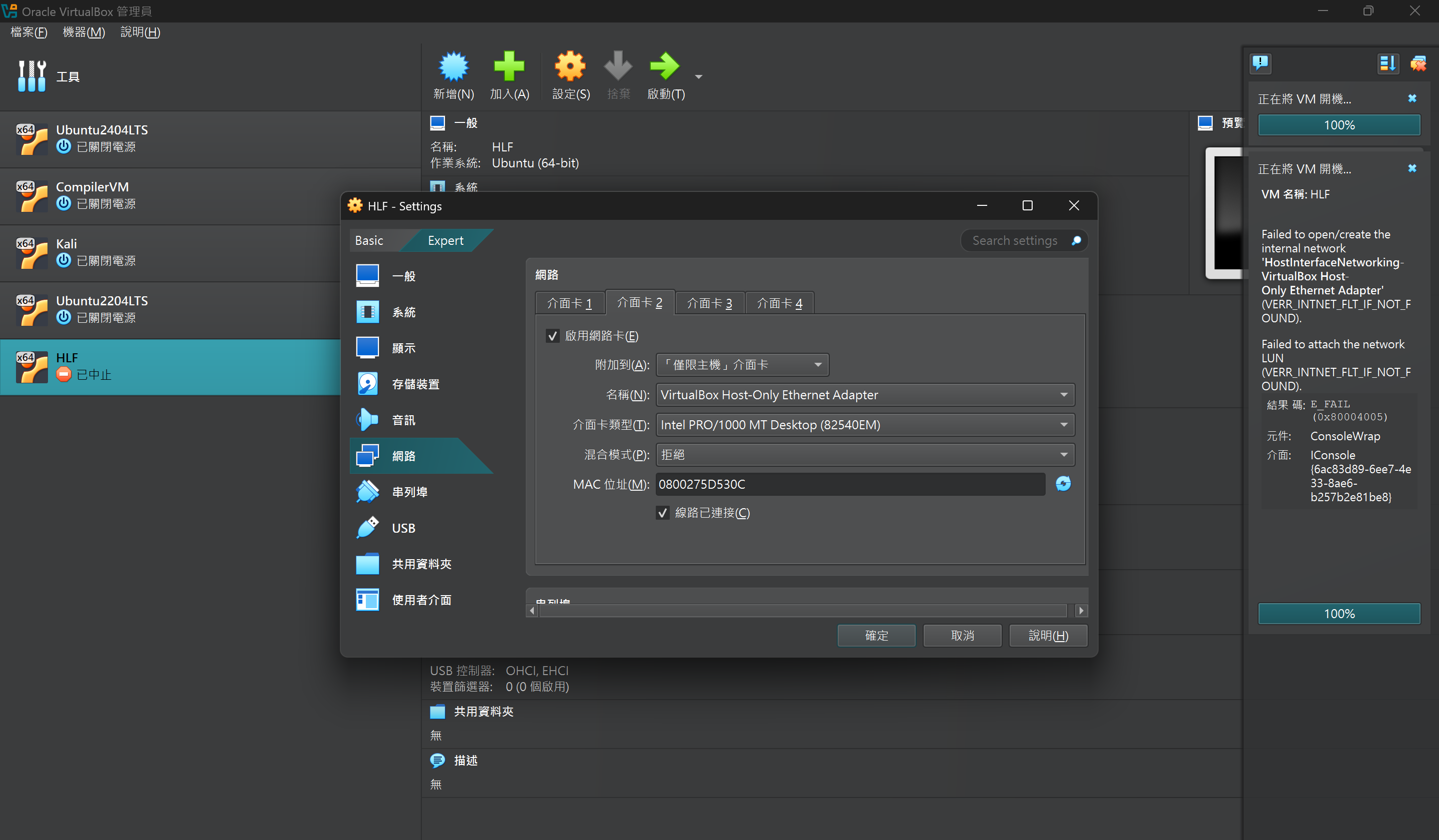Switch to the 介面卡 4 tab
Screen dimensions: 1439x840
click(x=779, y=303)
